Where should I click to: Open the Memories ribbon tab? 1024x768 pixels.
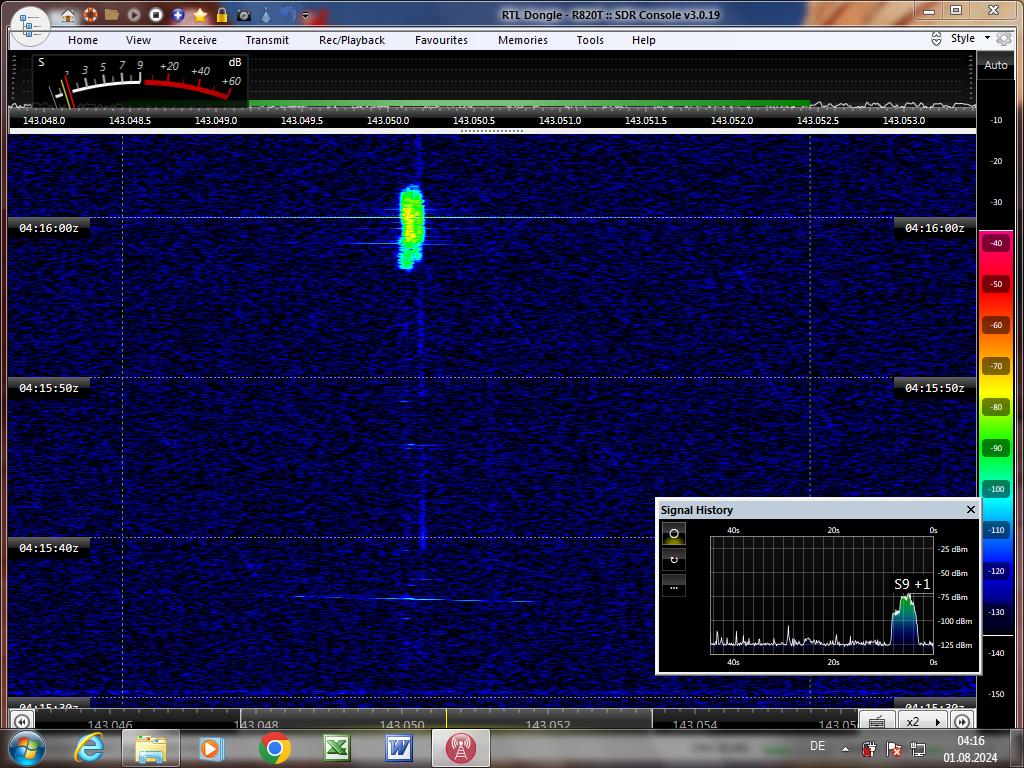click(x=523, y=40)
